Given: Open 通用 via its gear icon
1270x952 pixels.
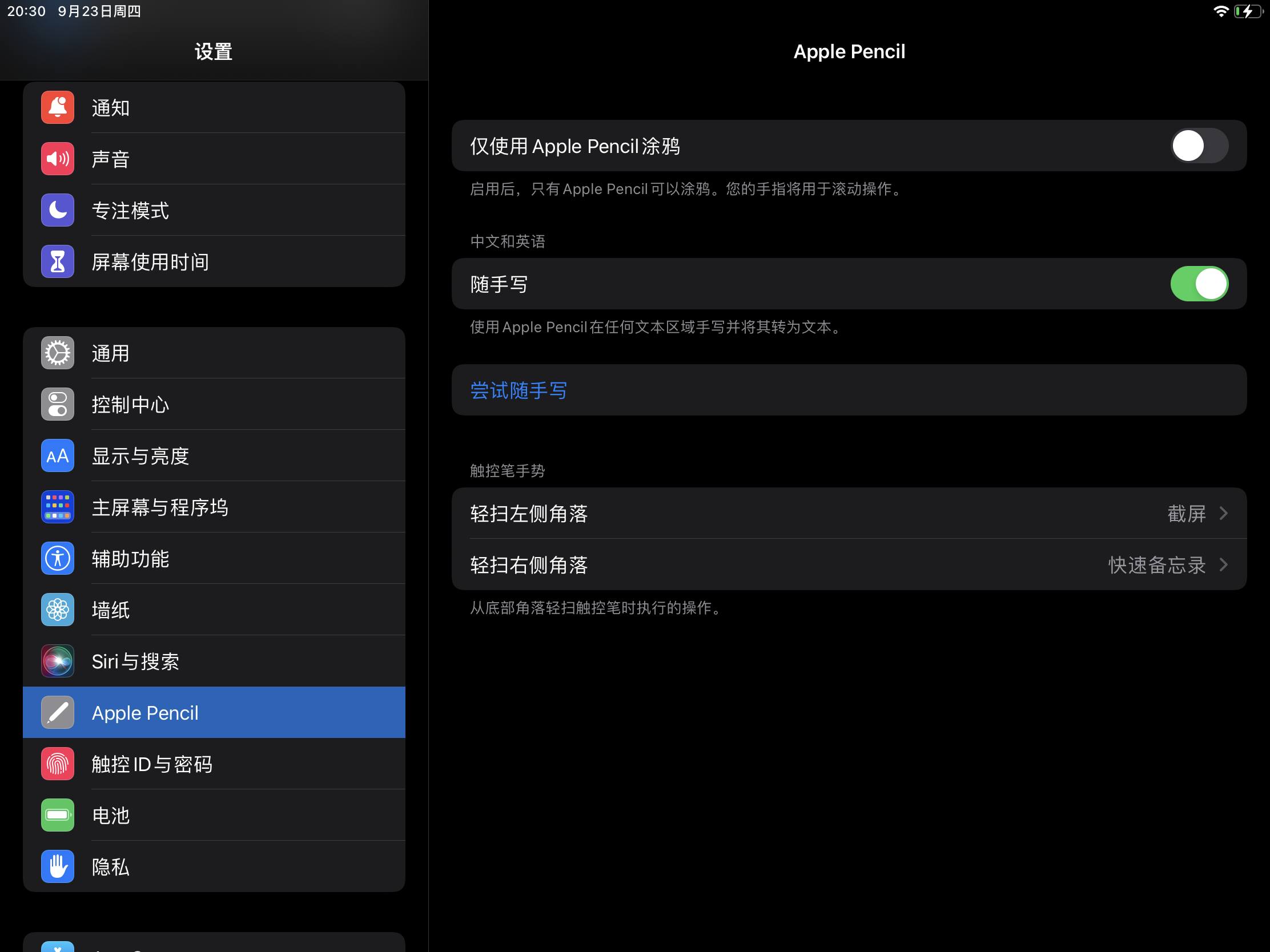Looking at the screenshot, I should point(58,353).
